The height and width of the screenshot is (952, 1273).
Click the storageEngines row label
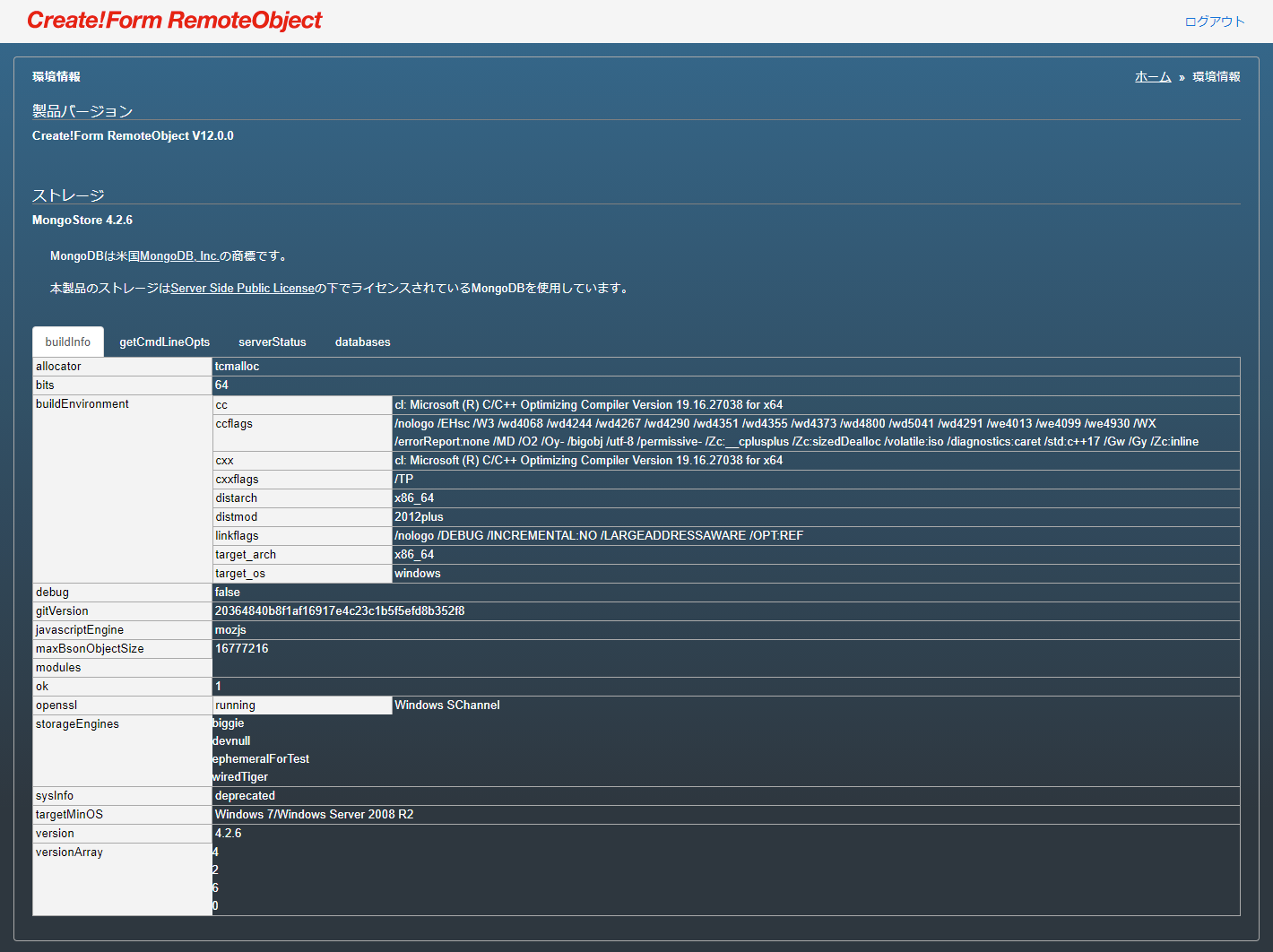point(123,751)
